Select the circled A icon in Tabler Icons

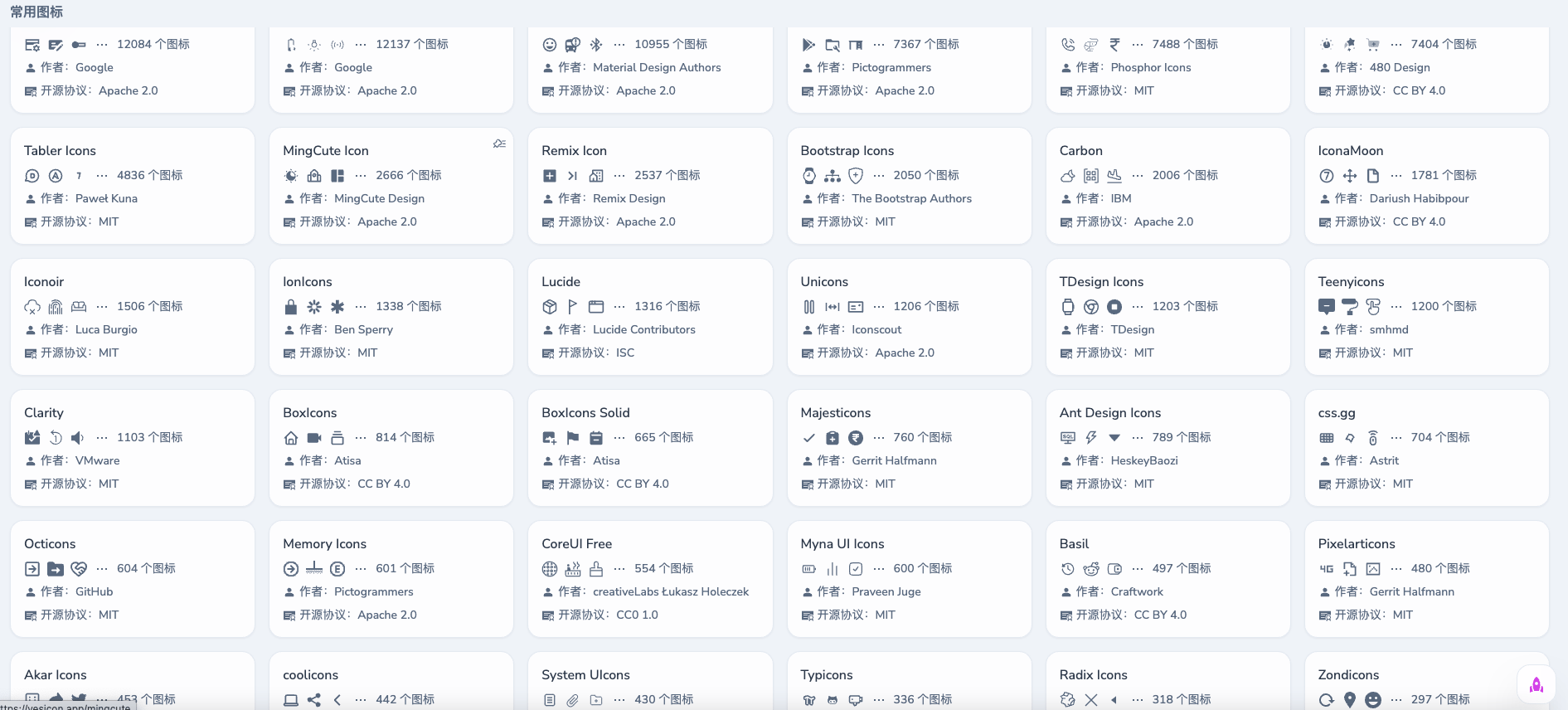(x=56, y=176)
